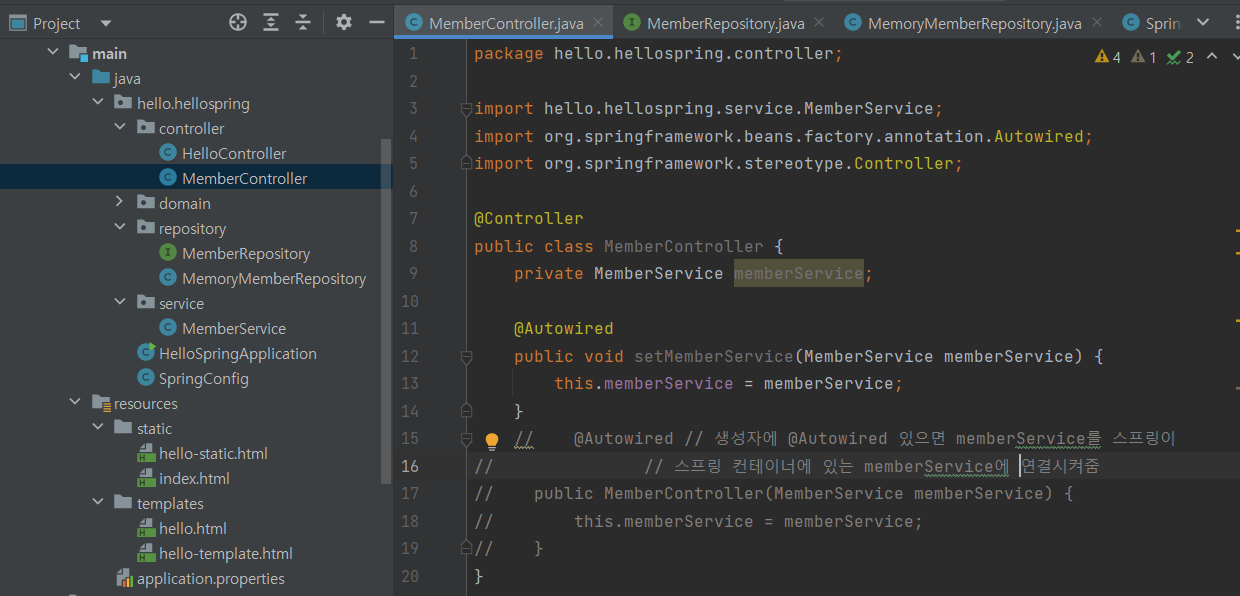Open the Project view dropdown

[x=107, y=23]
